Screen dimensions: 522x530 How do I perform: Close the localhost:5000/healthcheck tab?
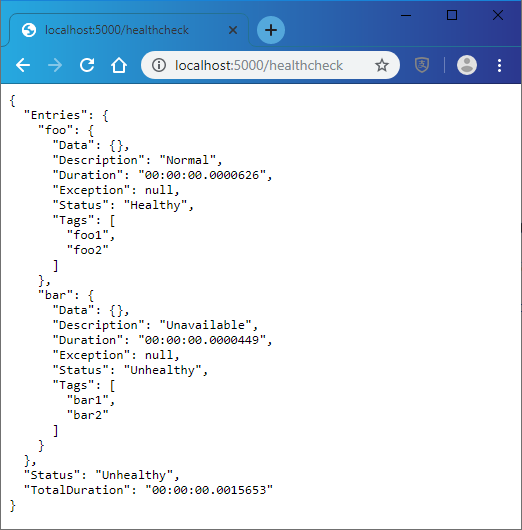pyautogui.click(x=233, y=30)
